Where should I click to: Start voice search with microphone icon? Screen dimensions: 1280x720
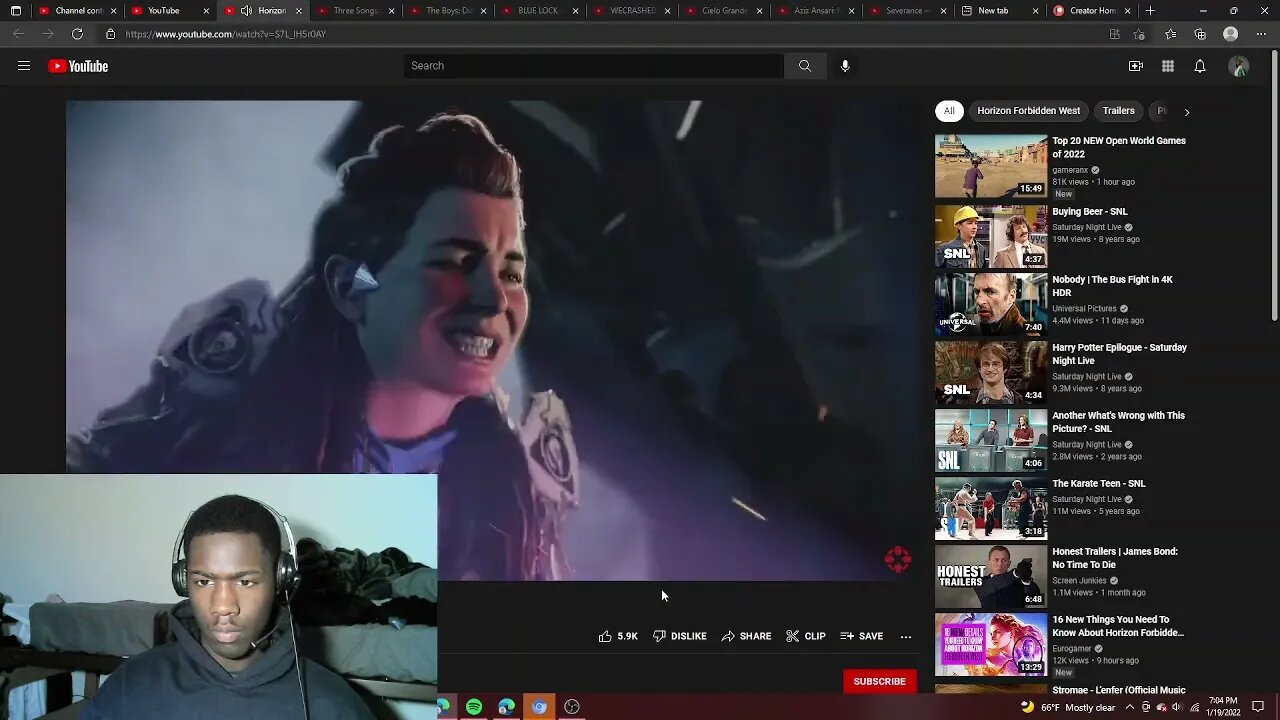[x=845, y=66]
